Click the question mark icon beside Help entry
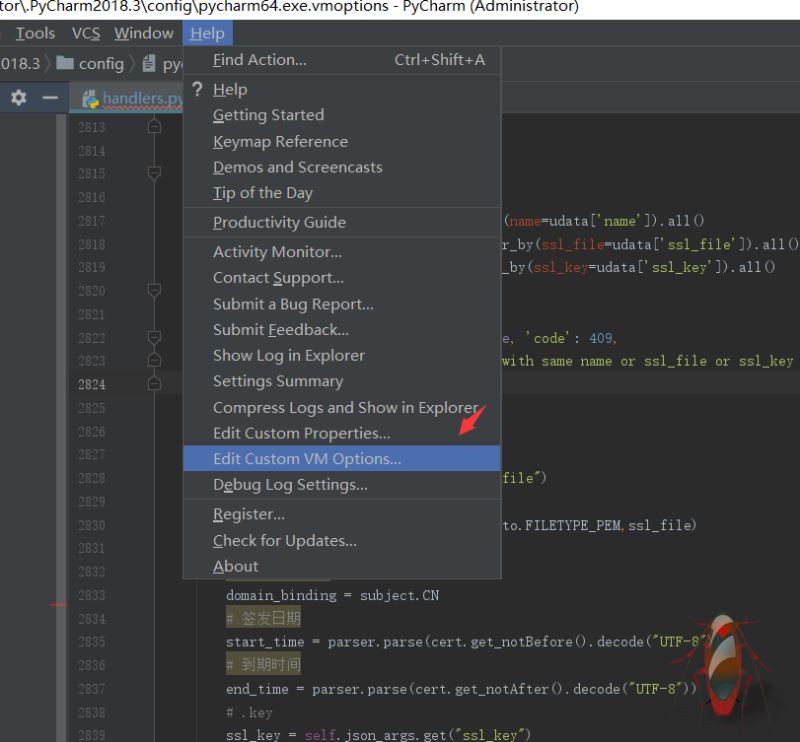 pyautogui.click(x=197, y=90)
